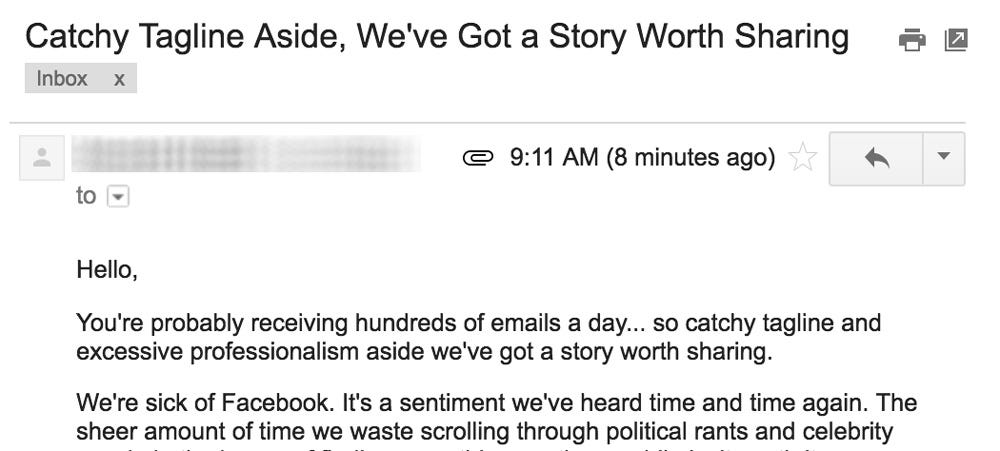Viewport: 1000px width, 451px height.
Task: Click the paperclip attachment icon
Action: coord(478,158)
